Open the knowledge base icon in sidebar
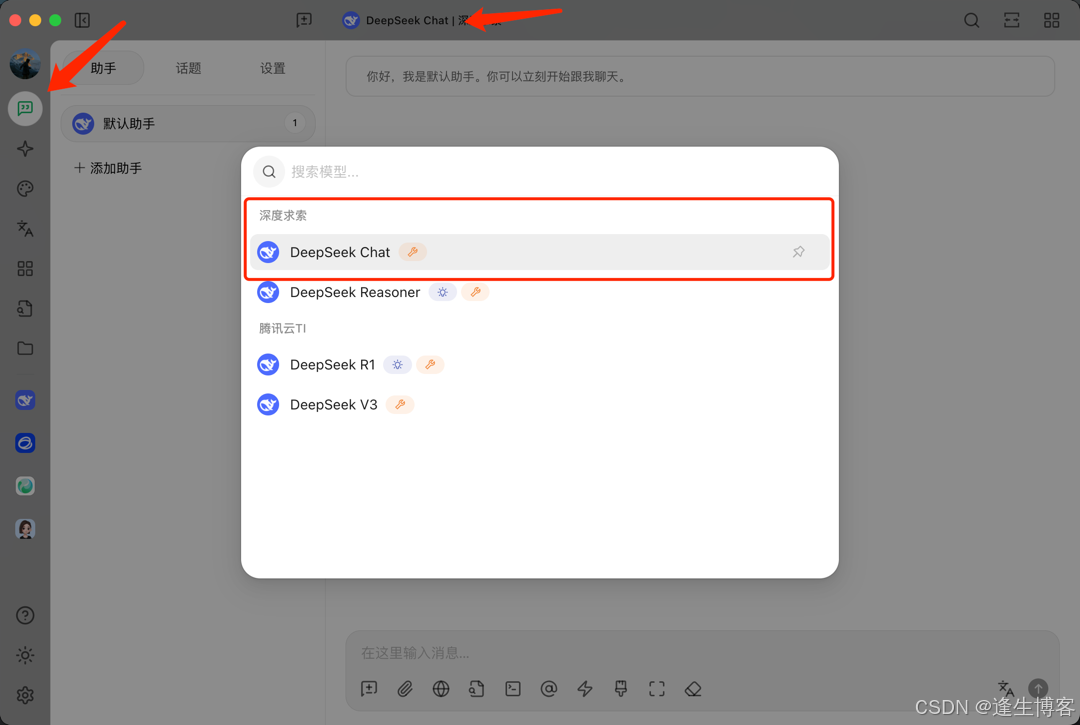Screen dimensions: 1080x725 click(x=25, y=308)
